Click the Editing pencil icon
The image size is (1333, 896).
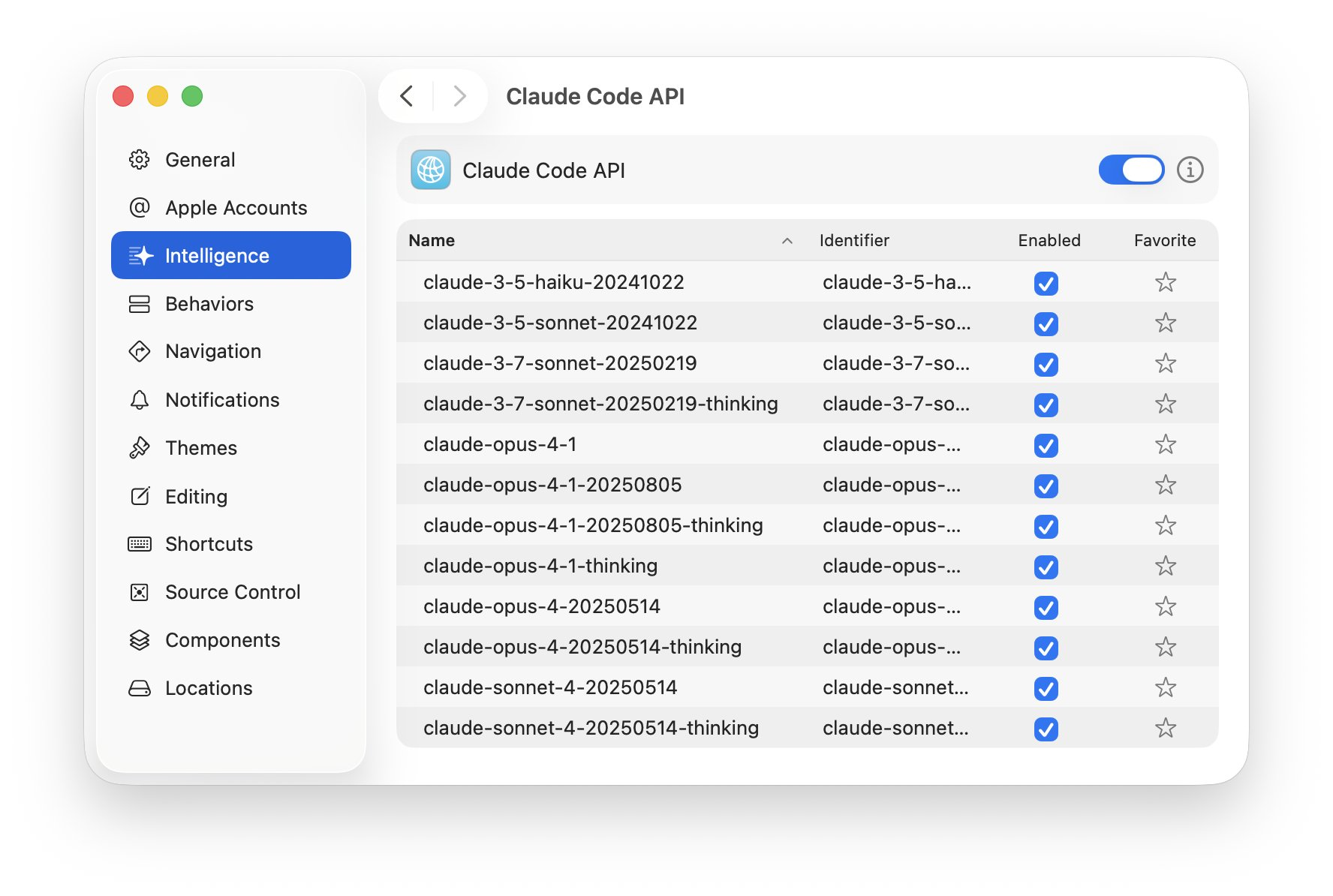tap(140, 496)
